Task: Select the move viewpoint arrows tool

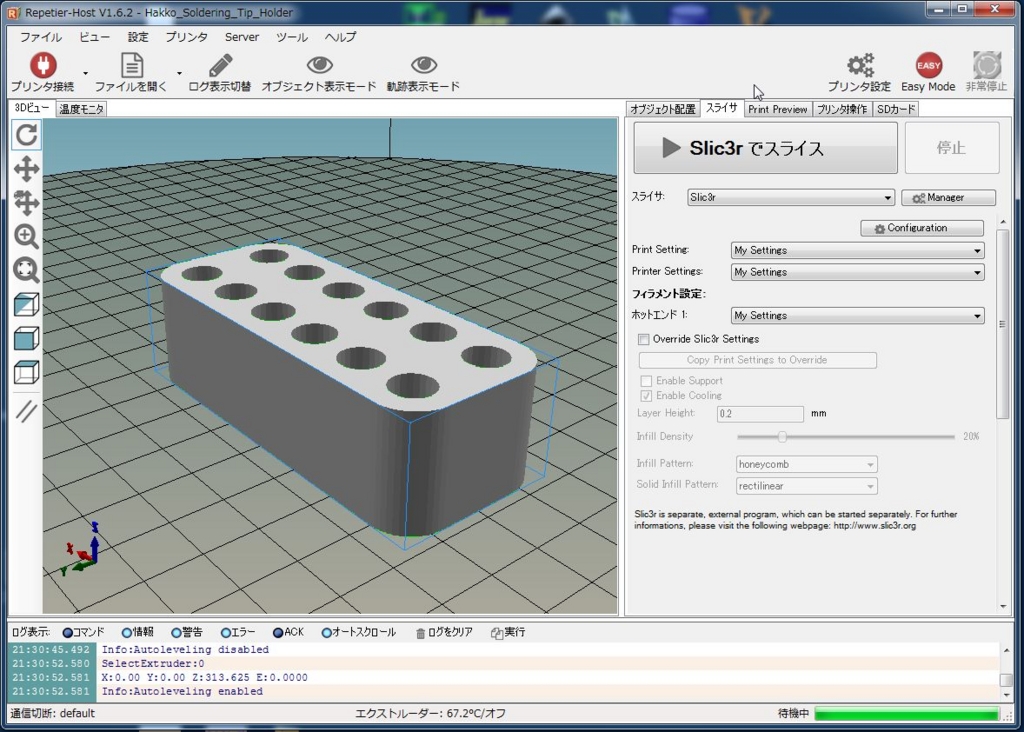Action: point(26,169)
